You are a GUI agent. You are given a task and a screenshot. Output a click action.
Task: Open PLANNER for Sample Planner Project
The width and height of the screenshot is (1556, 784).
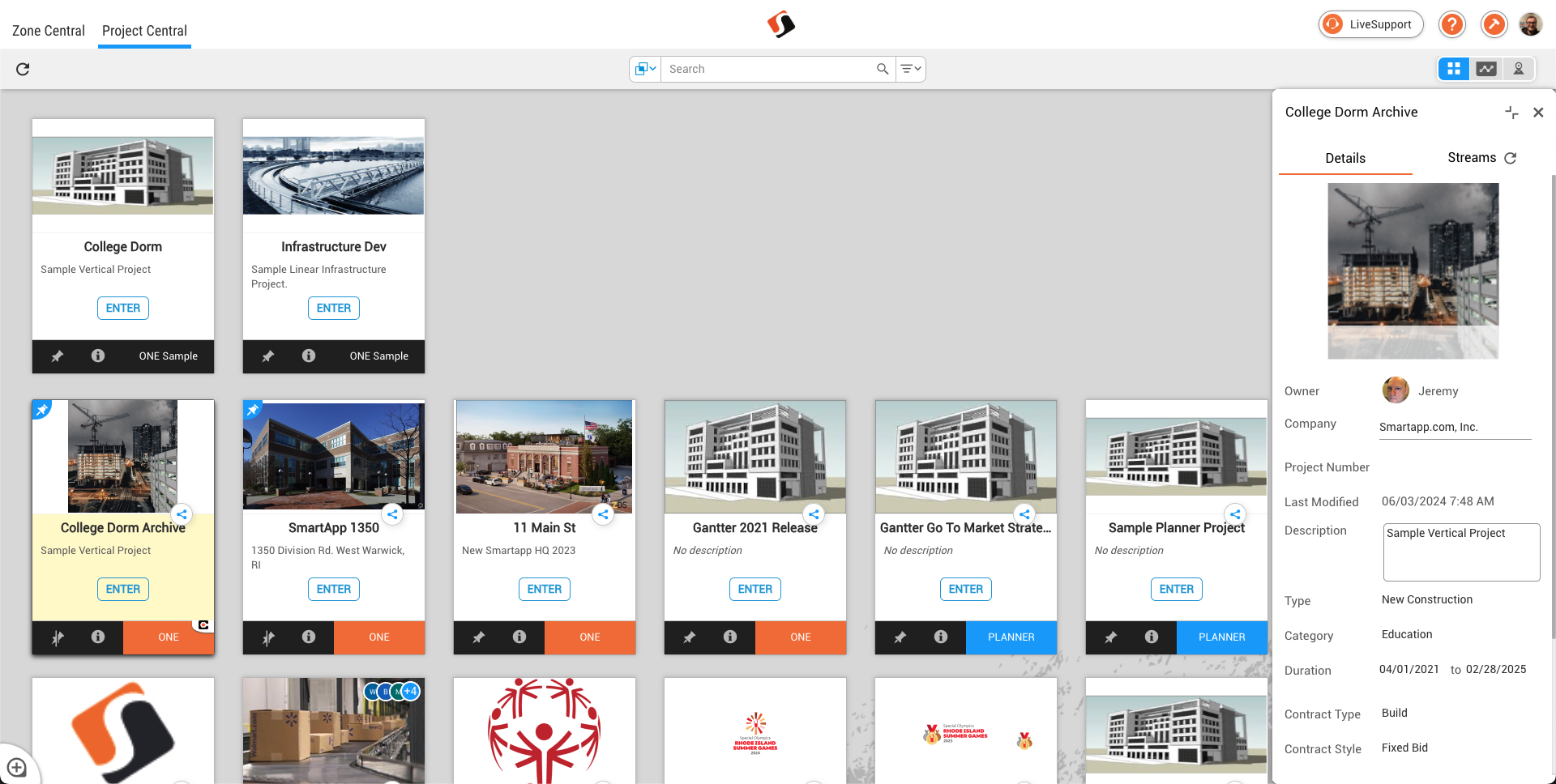point(1222,637)
